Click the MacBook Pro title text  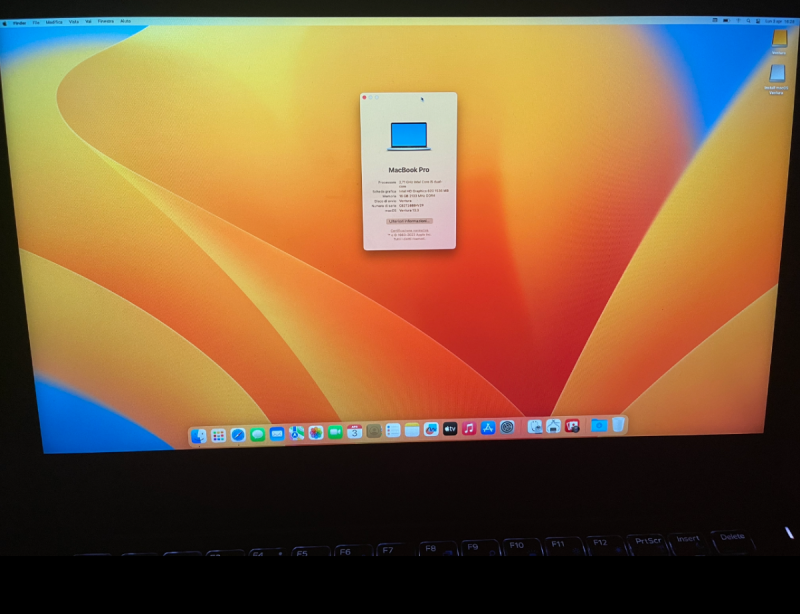409,169
